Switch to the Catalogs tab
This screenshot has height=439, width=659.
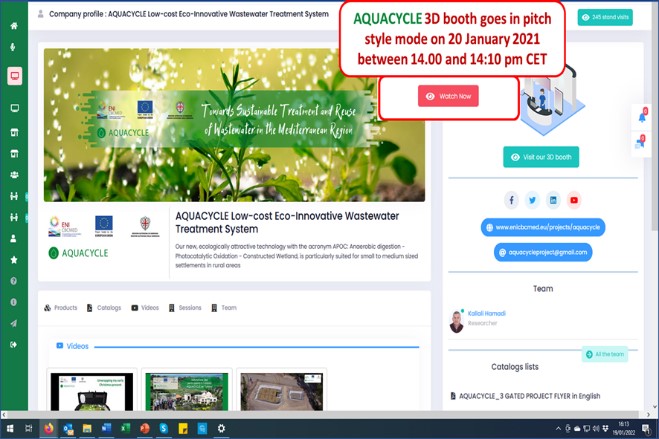tap(104, 308)
